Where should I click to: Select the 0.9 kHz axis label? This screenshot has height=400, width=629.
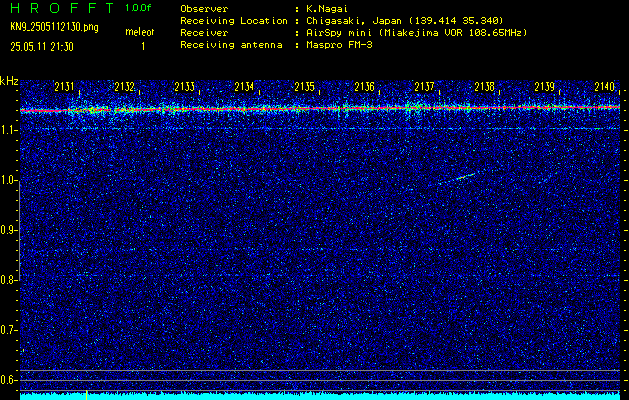pos(9,230)
